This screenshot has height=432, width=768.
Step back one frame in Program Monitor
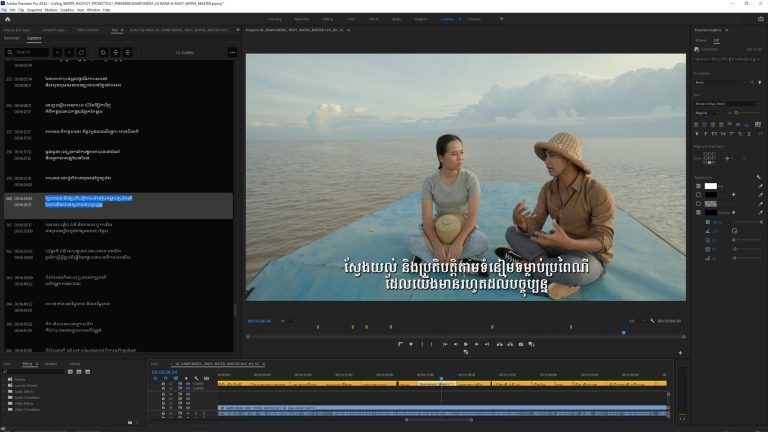[x=456, y=344]
